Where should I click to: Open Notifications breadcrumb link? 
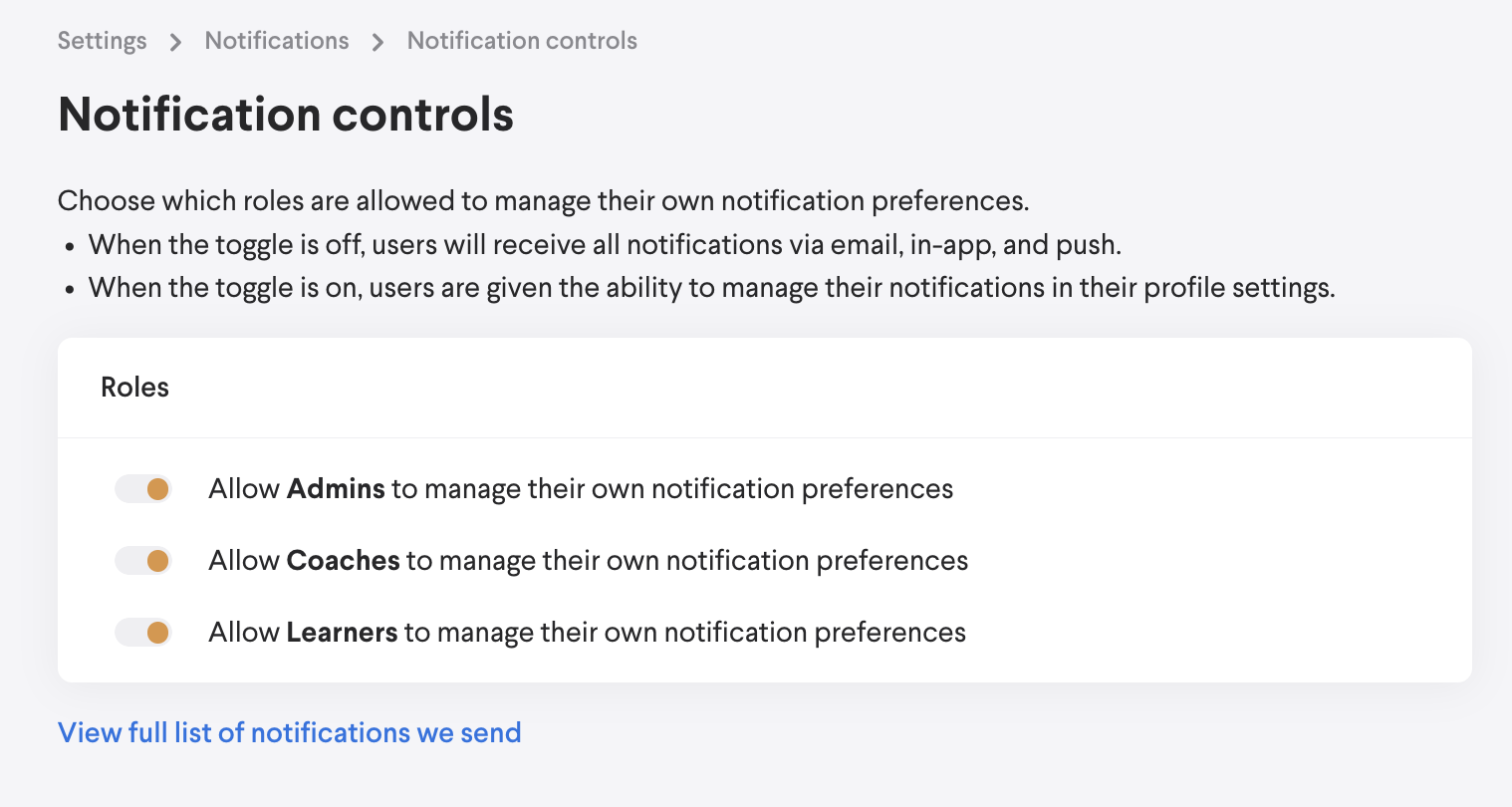click(x=277, y=41)
